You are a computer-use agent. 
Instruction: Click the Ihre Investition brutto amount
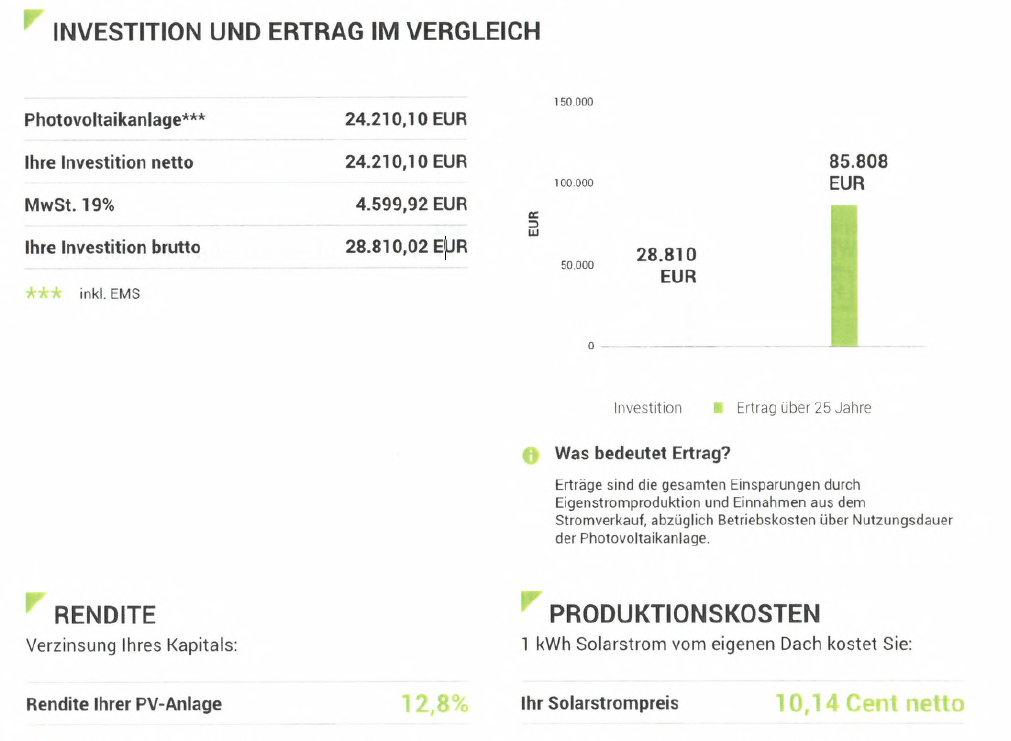click(406, 246)
